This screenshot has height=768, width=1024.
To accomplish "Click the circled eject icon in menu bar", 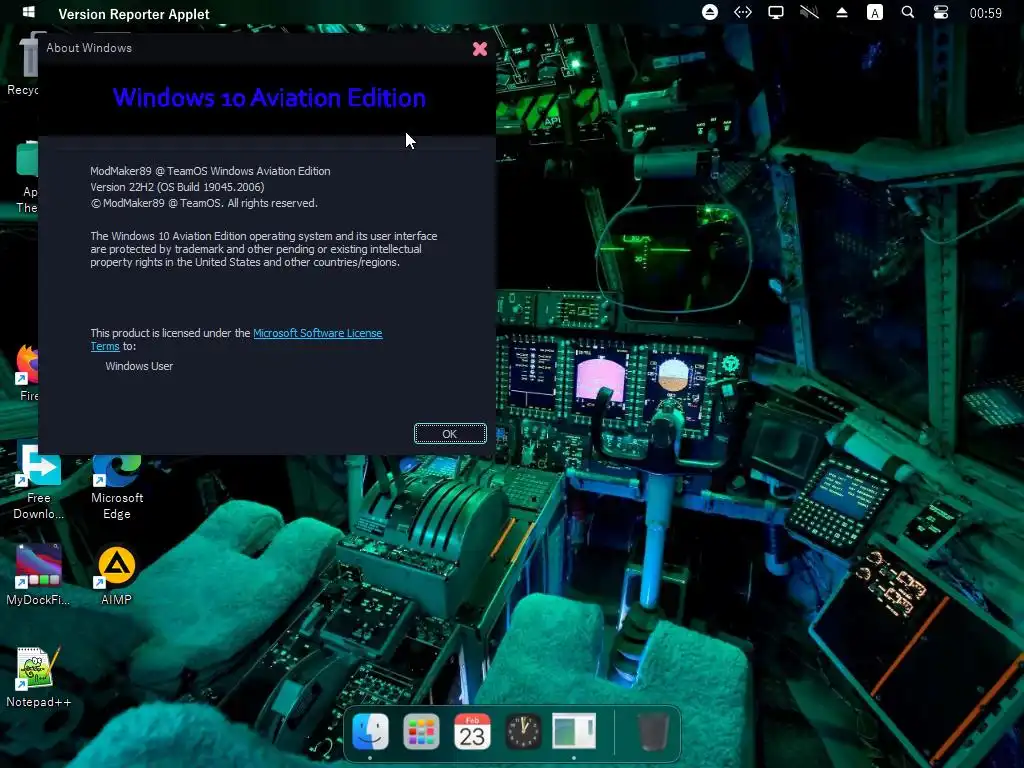I will pyautogui.click(x=710, y=12).
